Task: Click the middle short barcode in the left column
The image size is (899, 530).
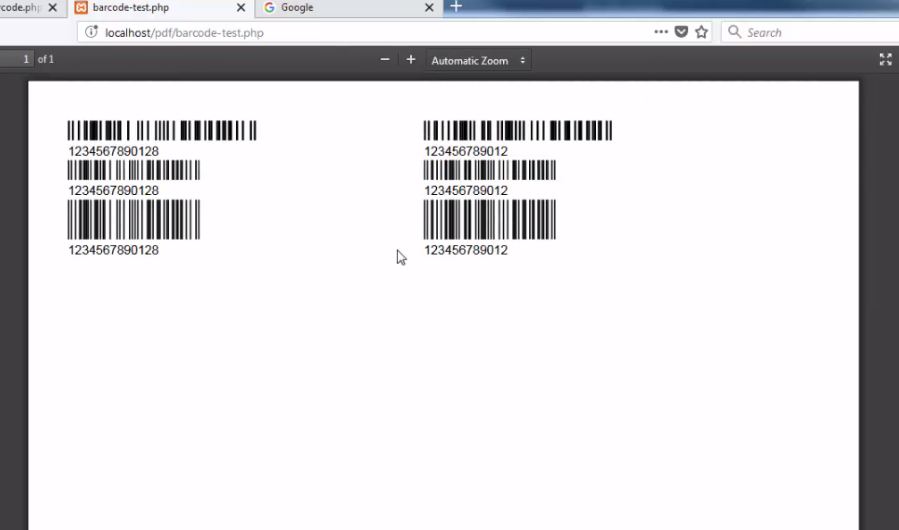Action: tap(134, 170)
